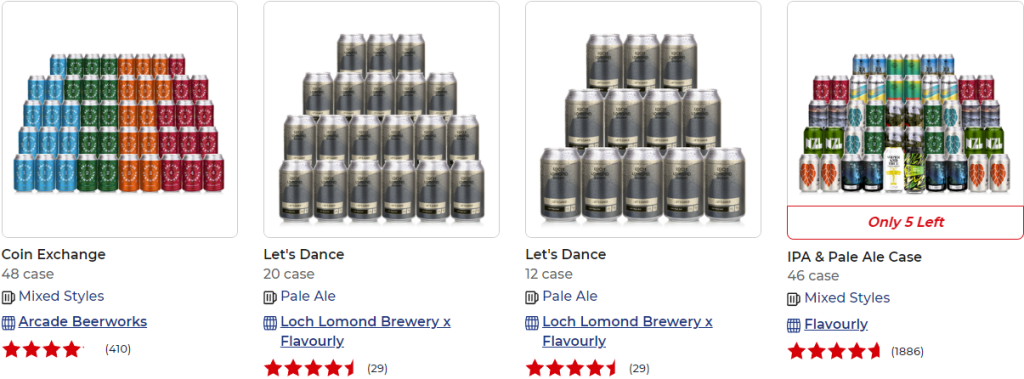Click barrel icon on Let's Dance 20 case brewery
Image resolution: width=1024 pixels, height=379 pixels.
(270, 322)
